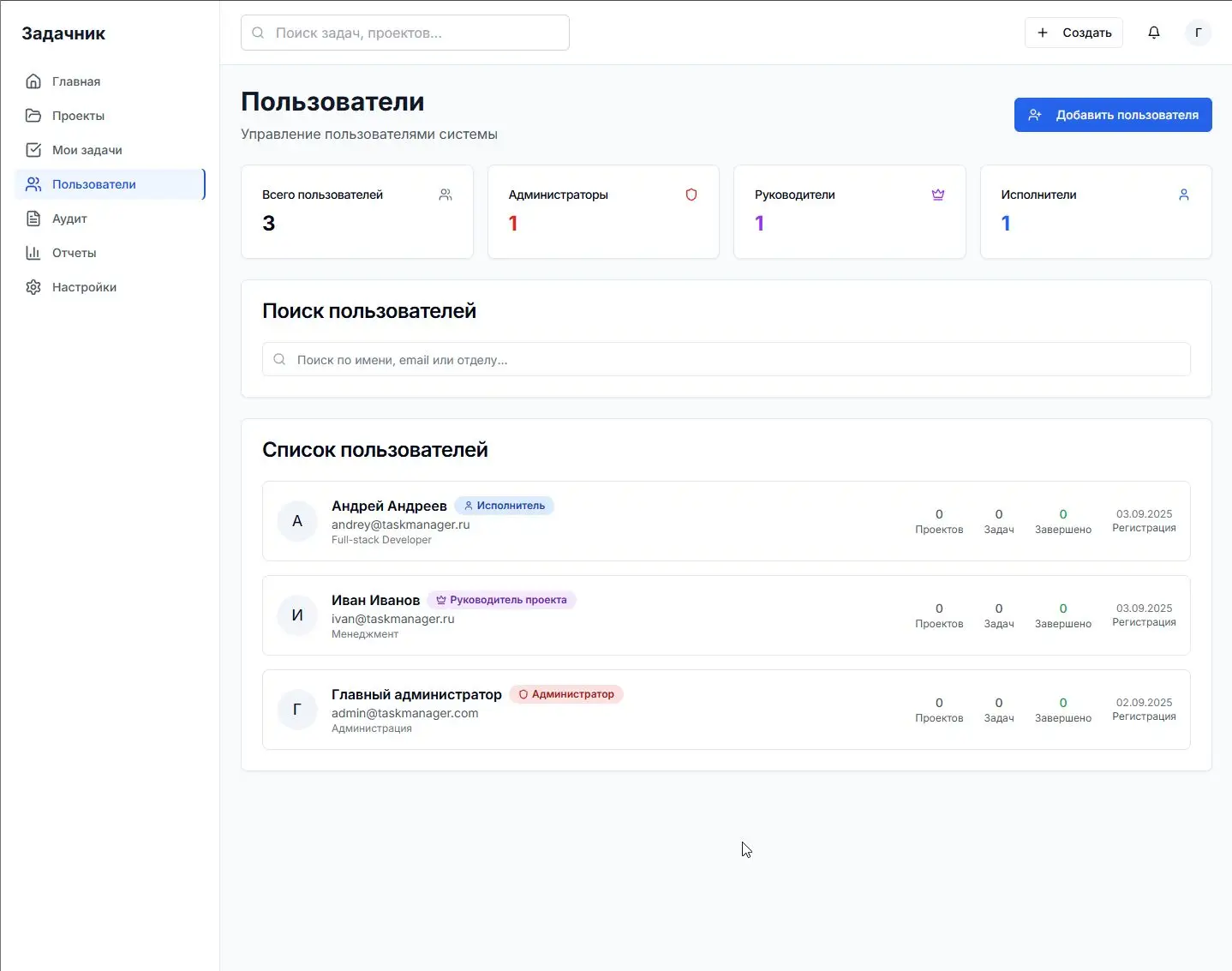Click the home icon next to Главная
The height and width of the screenshot is (971, 1232).
[33, 81]
